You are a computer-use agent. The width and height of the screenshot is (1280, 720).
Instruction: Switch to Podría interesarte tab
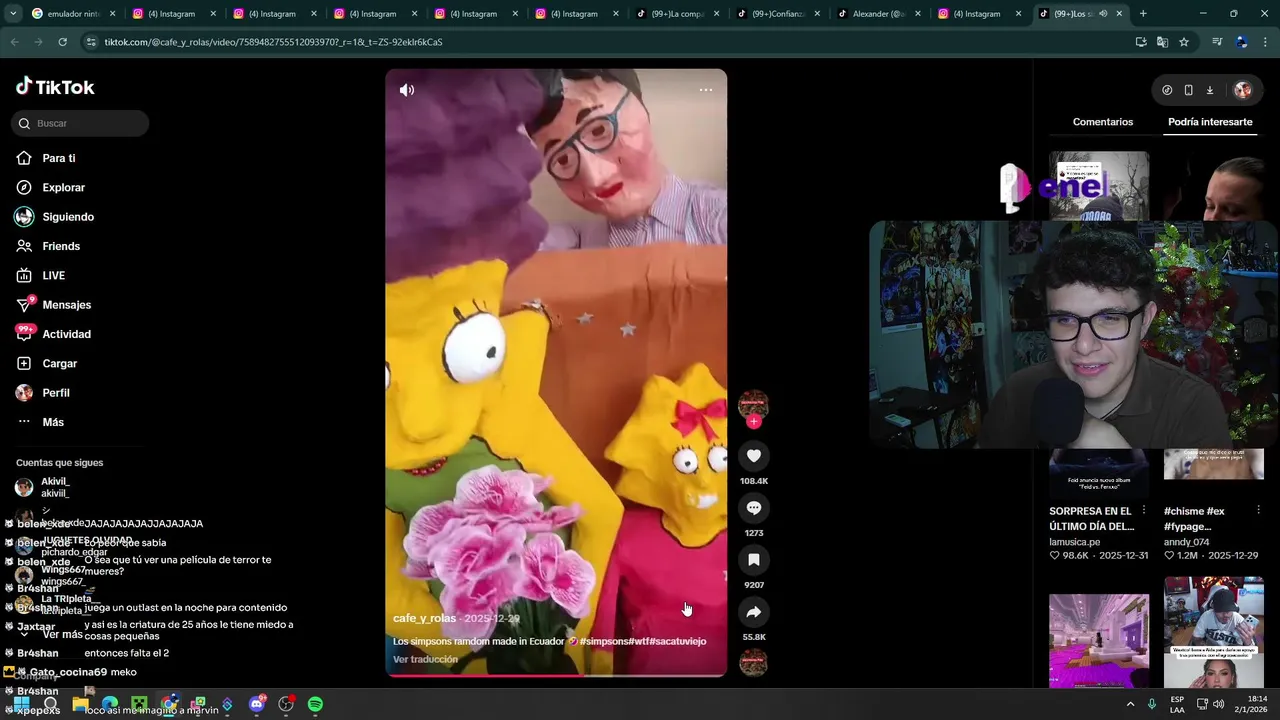pos(1210,122)
